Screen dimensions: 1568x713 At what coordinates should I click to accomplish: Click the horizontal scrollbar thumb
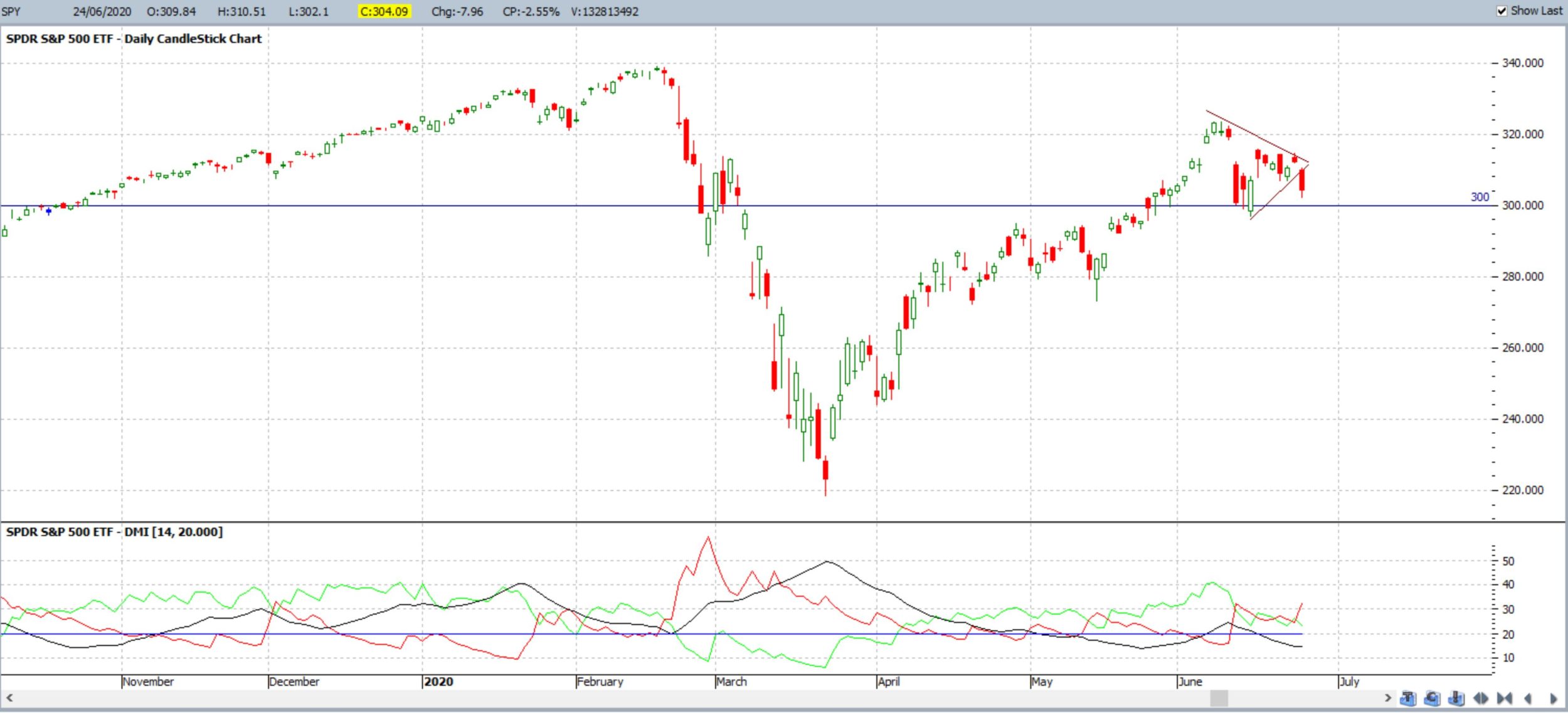point(1219,697)
